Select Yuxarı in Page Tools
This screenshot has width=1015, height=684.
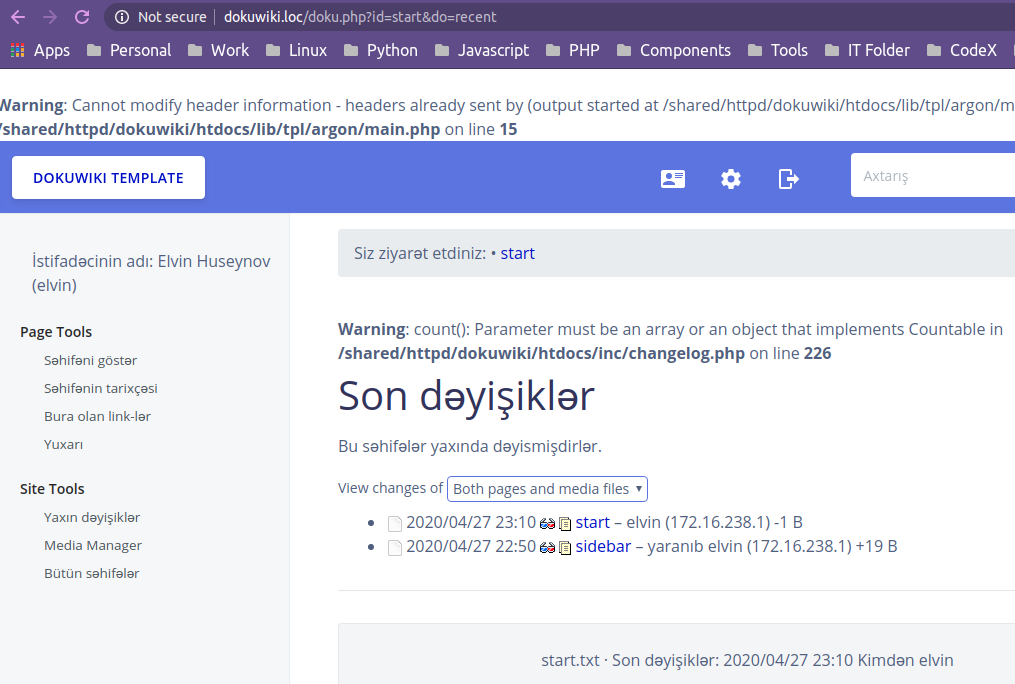pyautogui.click(x=63, y=445)
